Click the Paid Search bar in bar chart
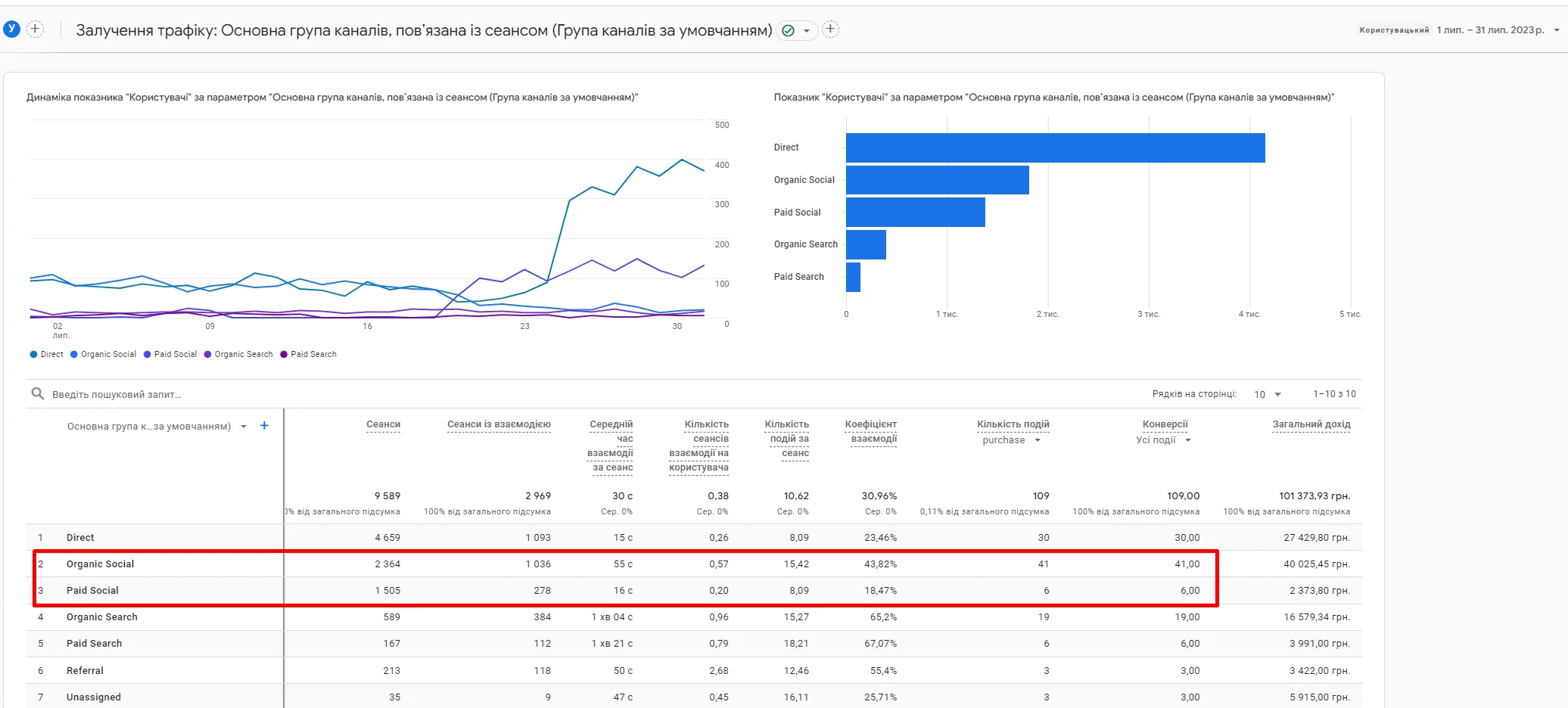 click(x=853, y=277)
